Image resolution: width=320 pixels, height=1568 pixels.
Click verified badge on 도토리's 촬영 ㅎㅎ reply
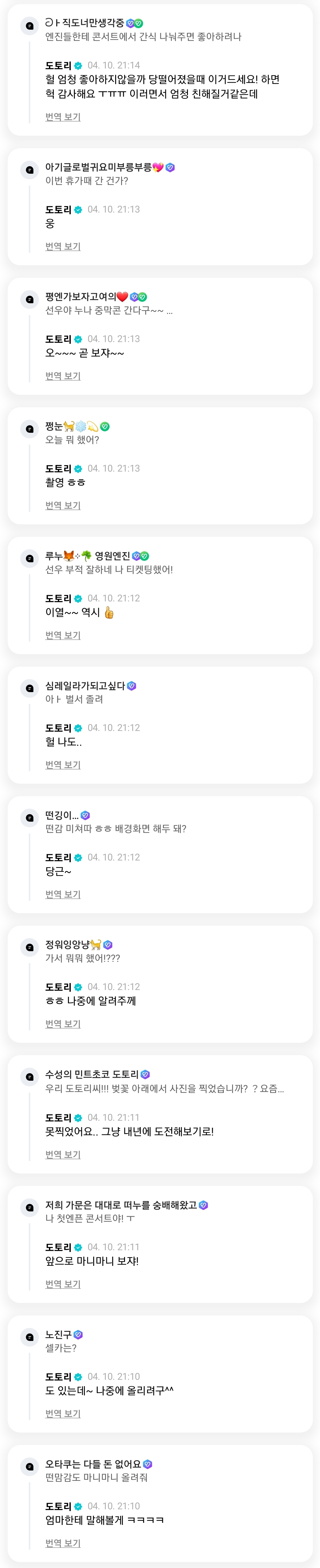tap(78, 469)
